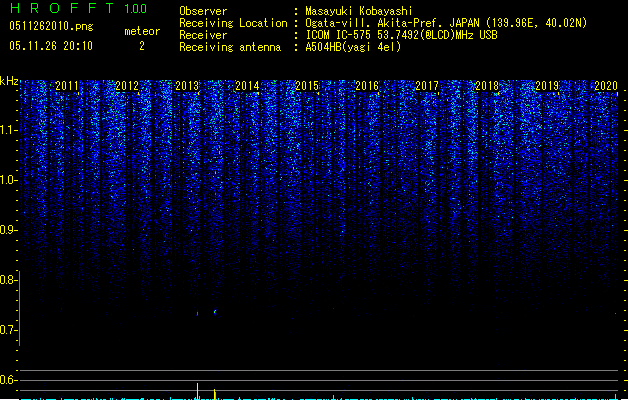
Task: Click the 2013 time marker
Action: pos(187,86)
